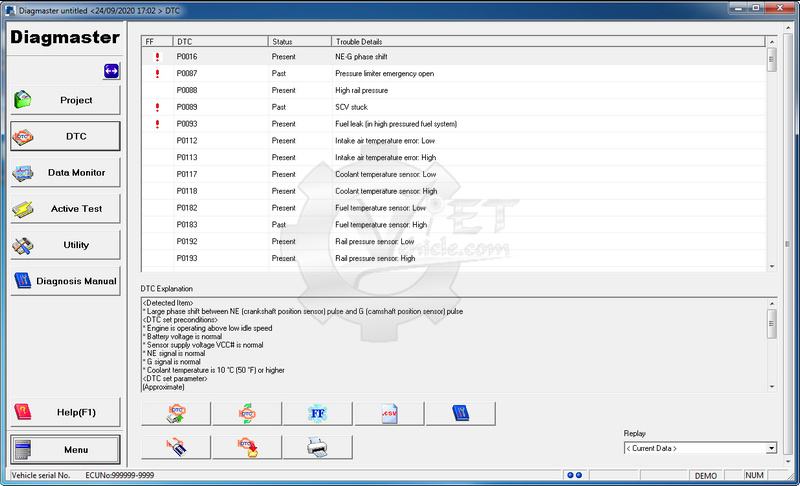Go to the Utility section

(65, 245)
